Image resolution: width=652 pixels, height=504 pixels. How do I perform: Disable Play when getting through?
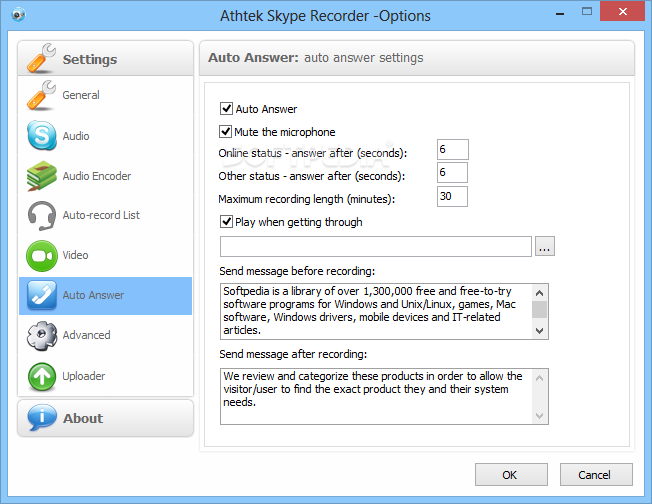coord(226,221)
